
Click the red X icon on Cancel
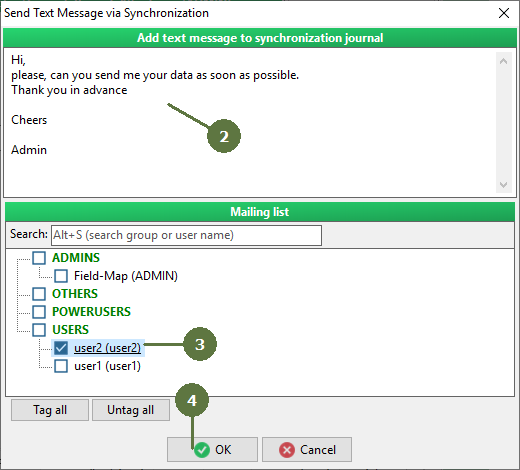click(x=287, y=450)
